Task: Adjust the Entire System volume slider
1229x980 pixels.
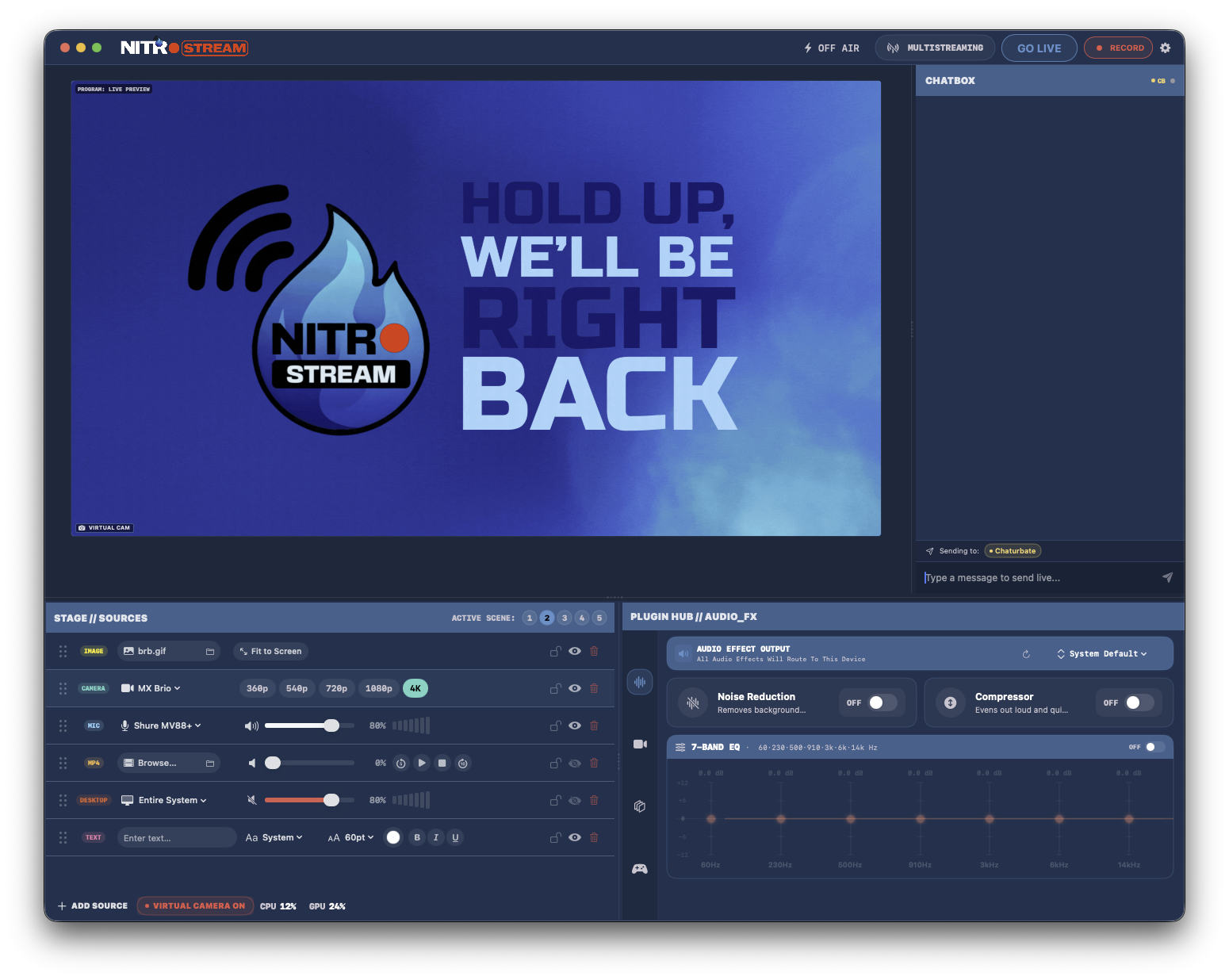Action: point(309,800)
